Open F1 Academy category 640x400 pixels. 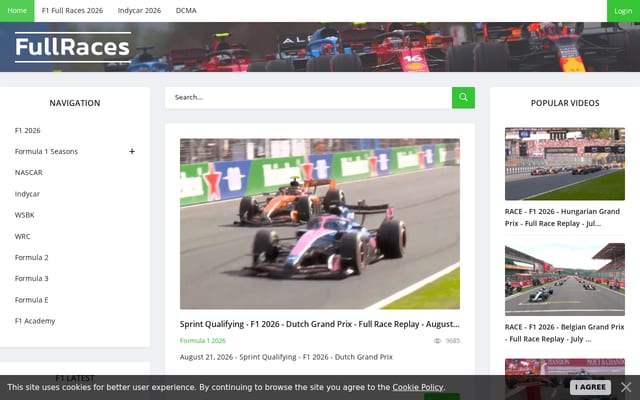[x=35, y=321]
